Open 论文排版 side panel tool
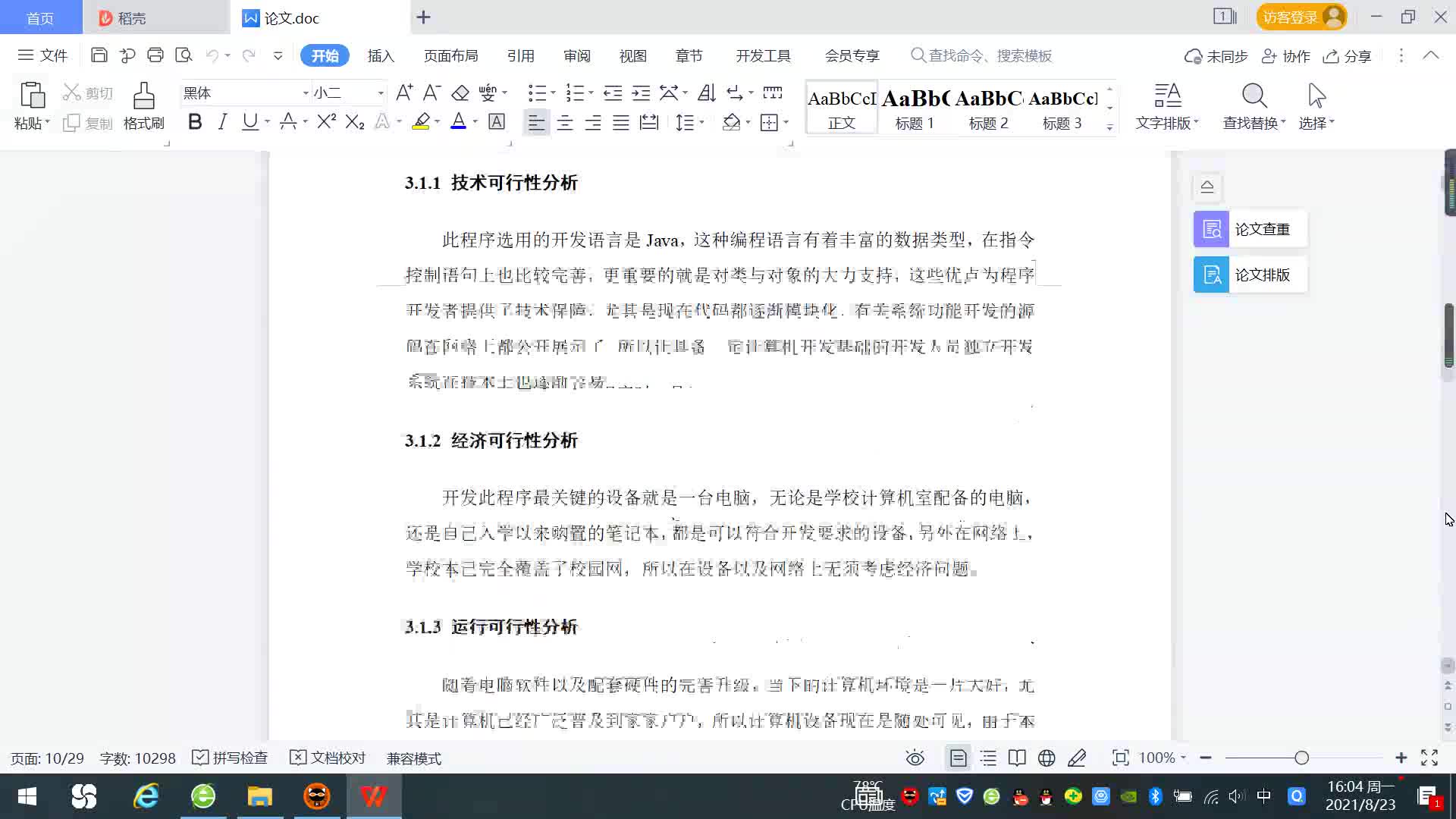 click(1250, 275)
